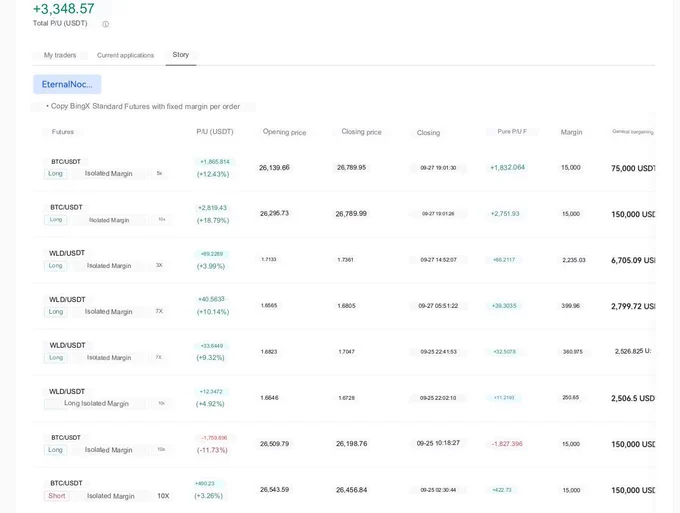The height and width of the screenshot is (513, 680).
Task: Click the Opening price column header
Action: (284, 132)
